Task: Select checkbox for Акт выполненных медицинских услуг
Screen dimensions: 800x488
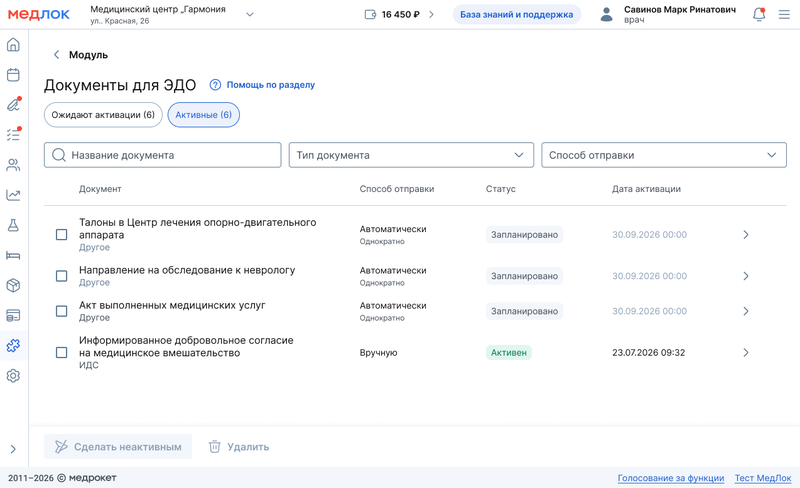Action: point(61,311)
